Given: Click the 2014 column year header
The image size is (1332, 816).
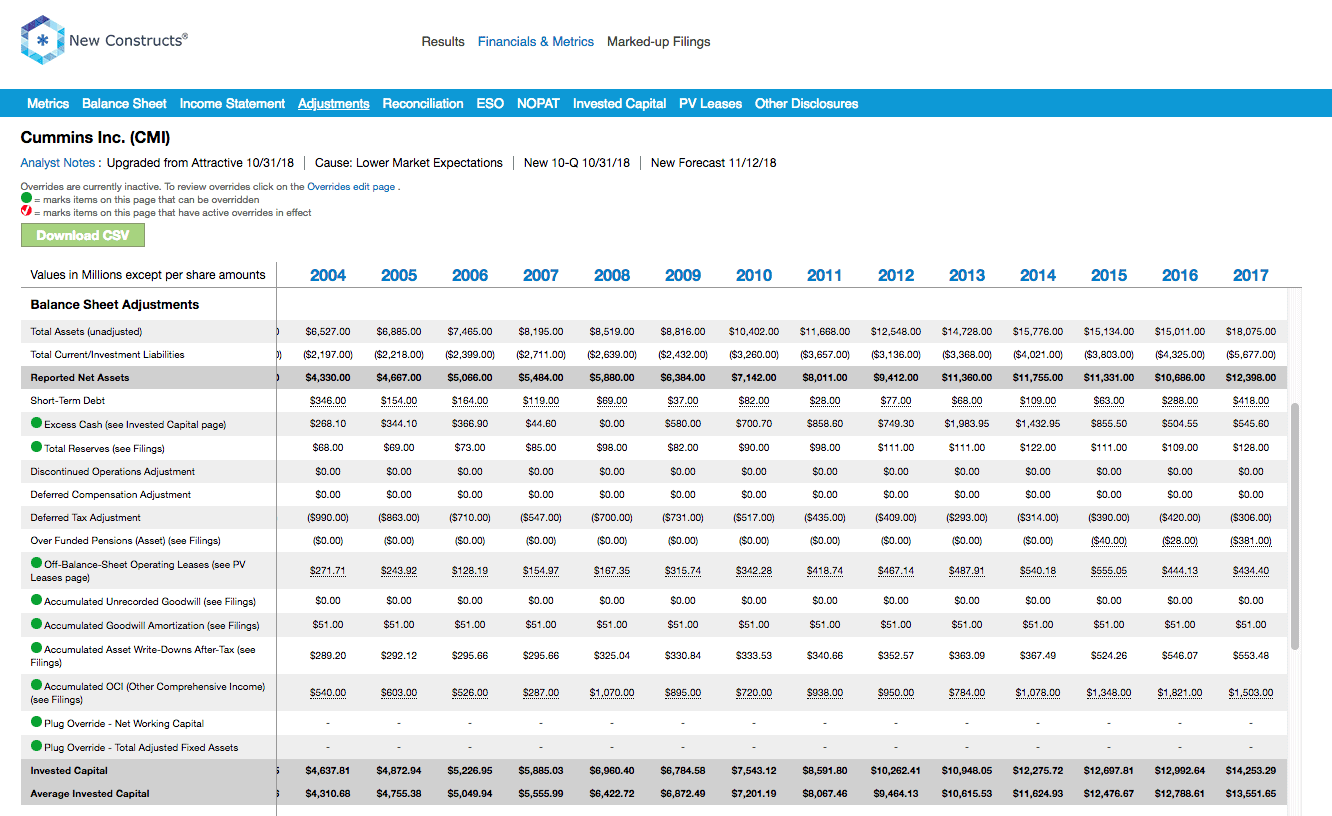Looking at the screenshot, I should 1038,275.
